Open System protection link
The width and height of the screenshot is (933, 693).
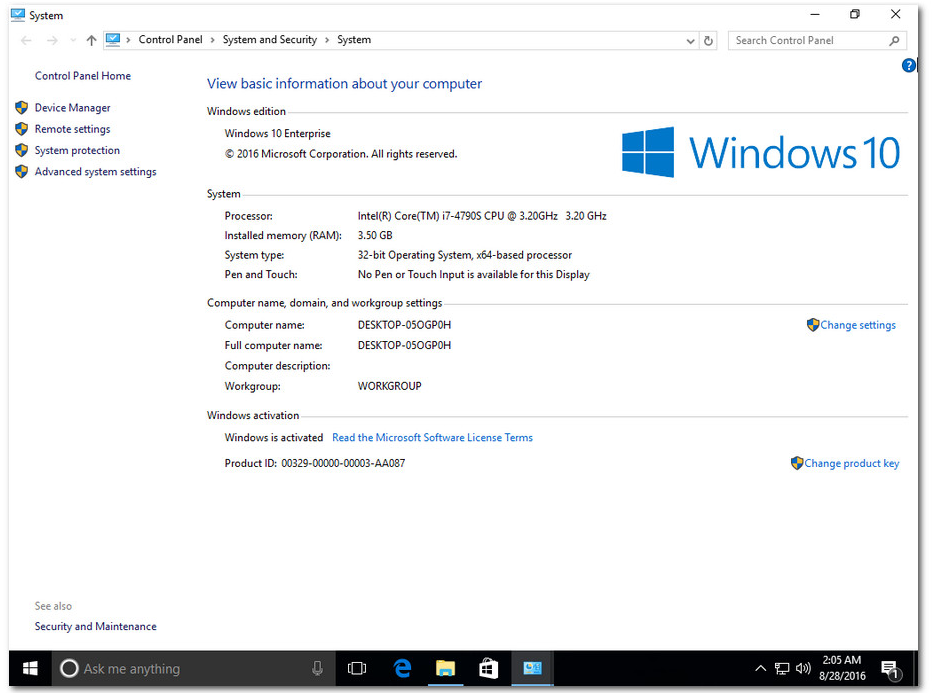(x=77, y=150)
